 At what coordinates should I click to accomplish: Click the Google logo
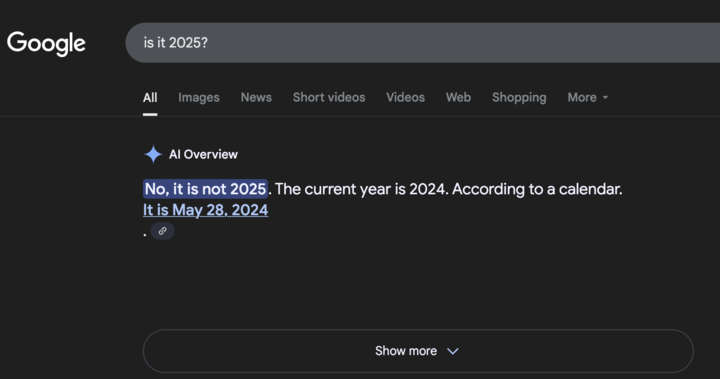[x=46, y=44]
